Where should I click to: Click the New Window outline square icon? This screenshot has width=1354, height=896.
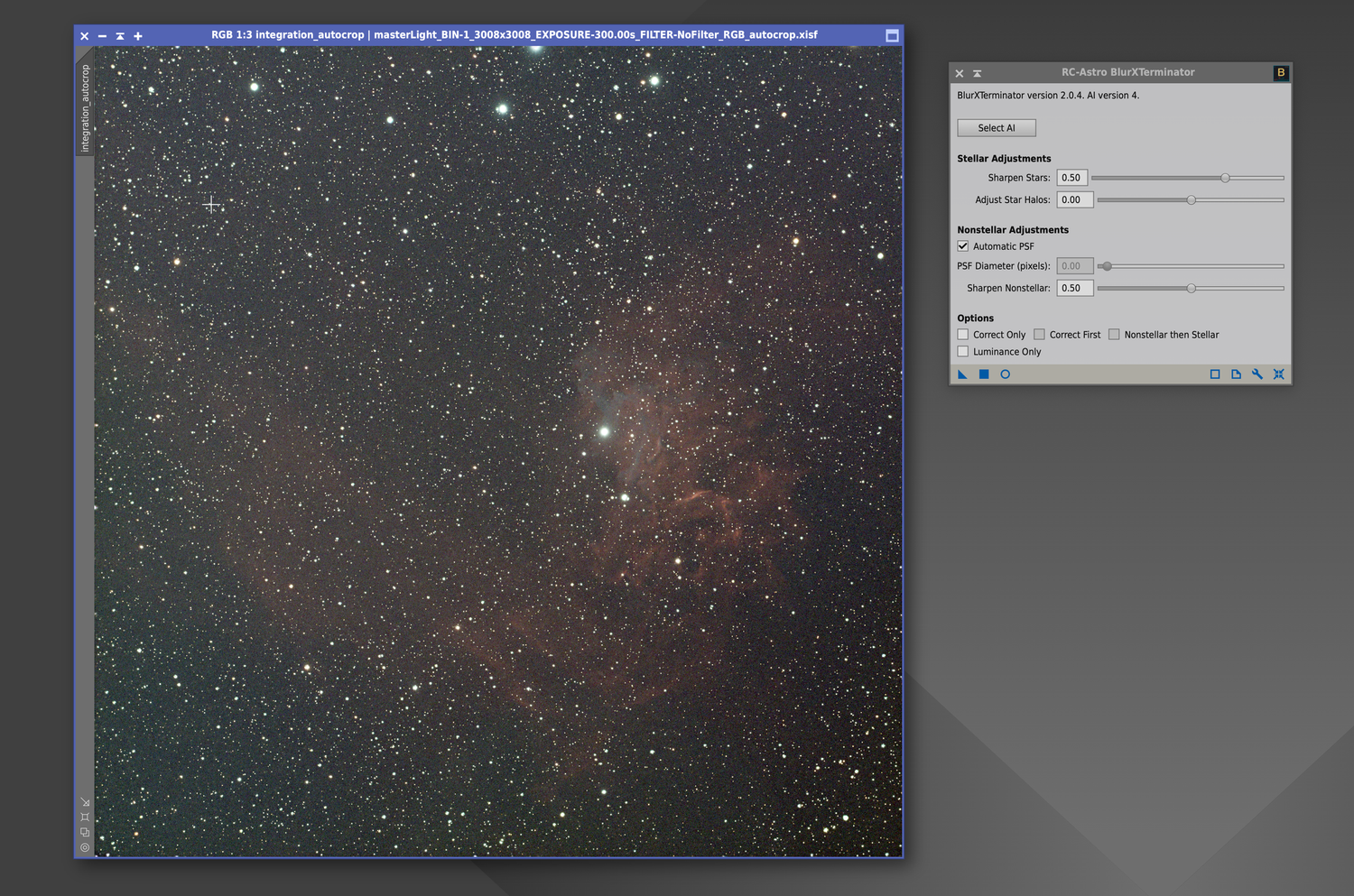[x=1215, y=374]
